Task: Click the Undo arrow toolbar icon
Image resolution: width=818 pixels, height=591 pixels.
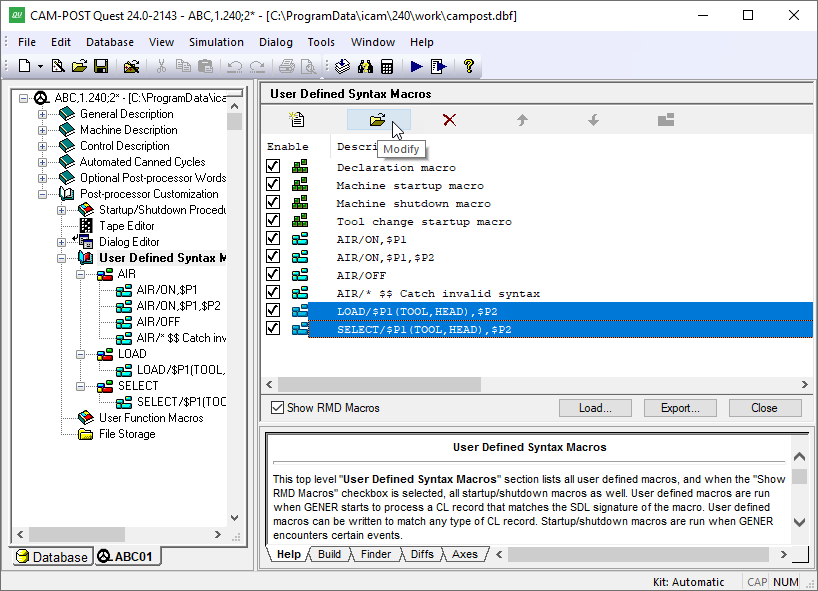Action: point(235,66)
